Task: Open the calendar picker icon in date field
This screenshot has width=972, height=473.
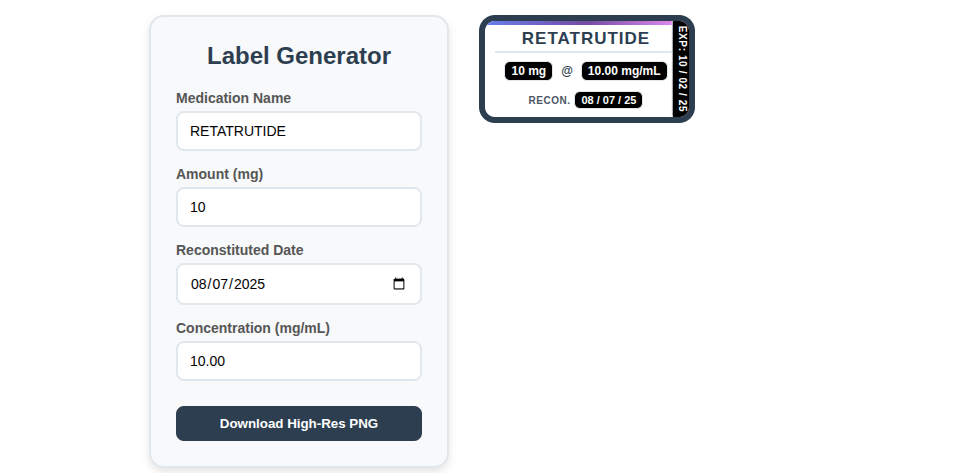Action: pos(399,284)
